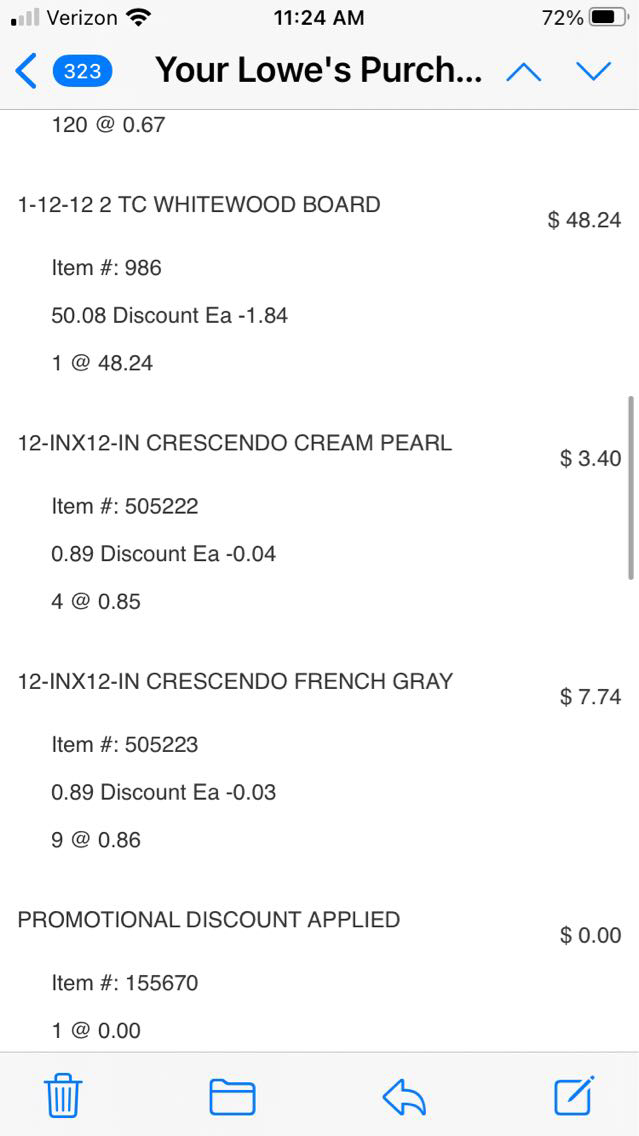Move message using the folder icon
Image resolution: width=639 pixels, height=1136 pixels.
point(232,1097)
